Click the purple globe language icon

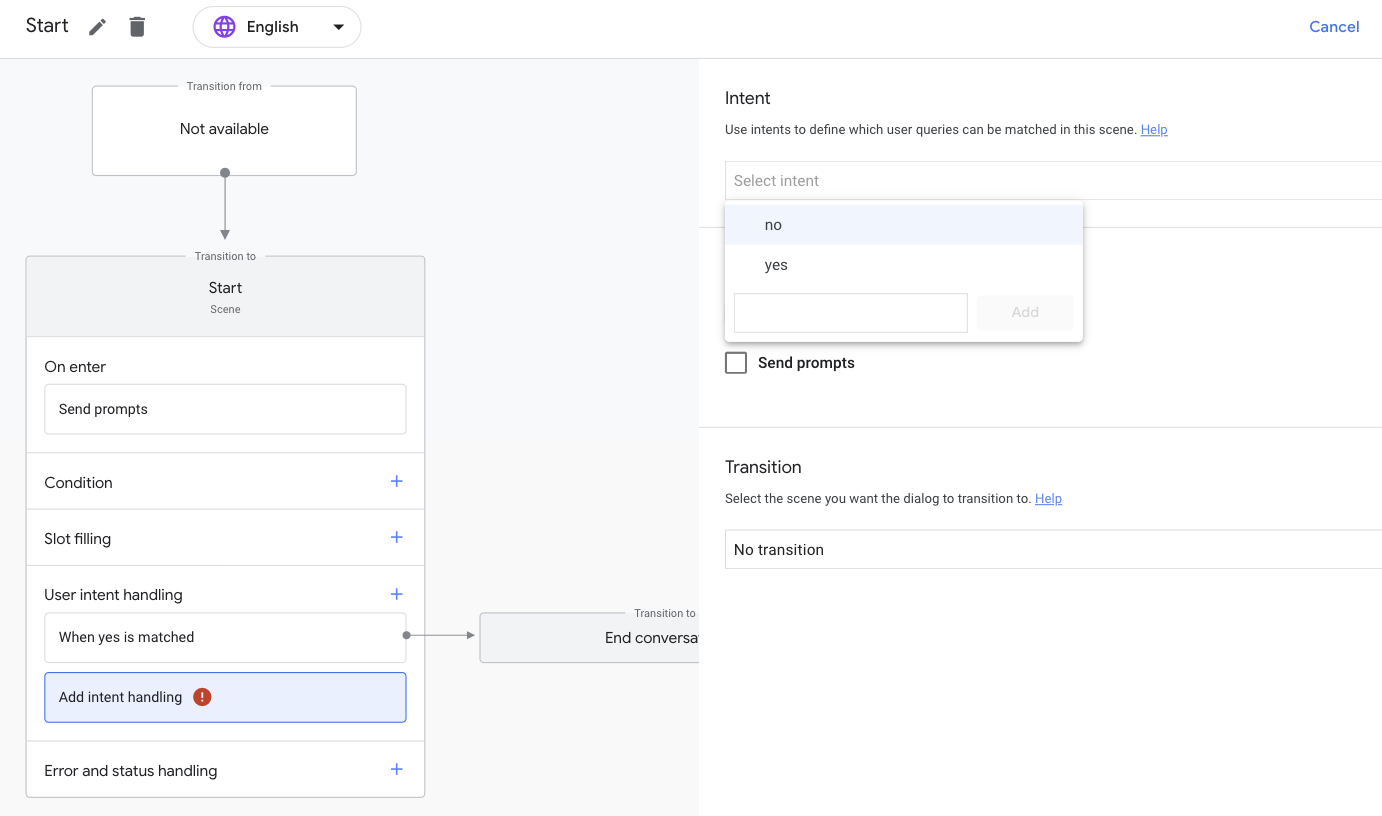click(x=224, y=26)
